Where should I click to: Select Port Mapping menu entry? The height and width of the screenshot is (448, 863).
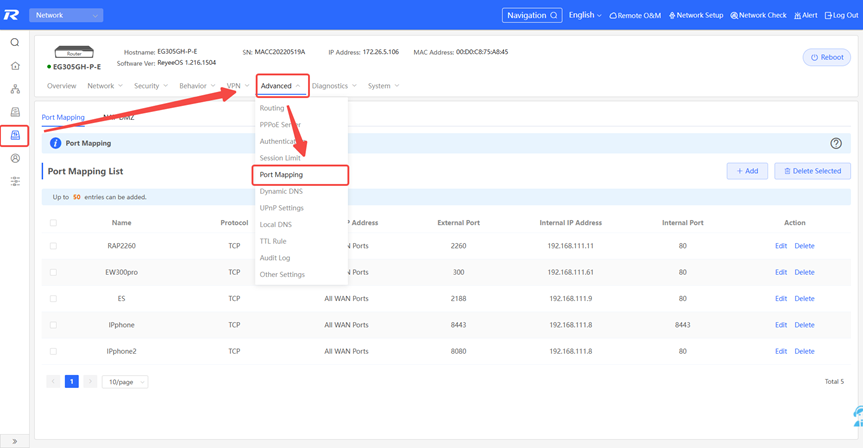tap(301, 174)
